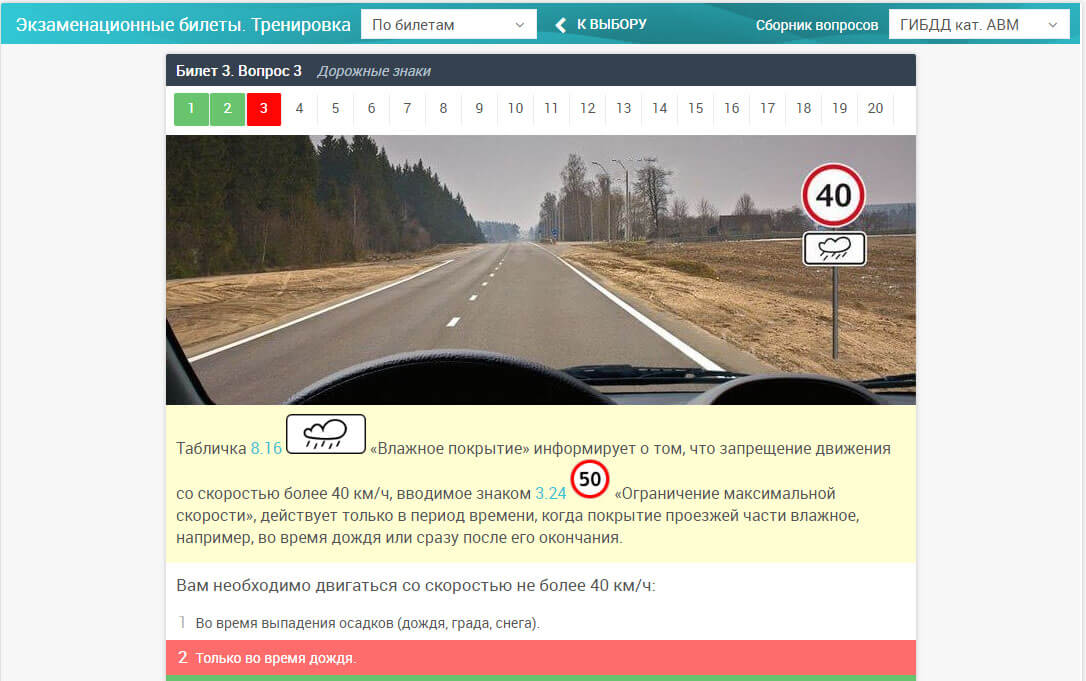Click the back arrow icon beside К ВЫБОРУ

click(560, 25)
